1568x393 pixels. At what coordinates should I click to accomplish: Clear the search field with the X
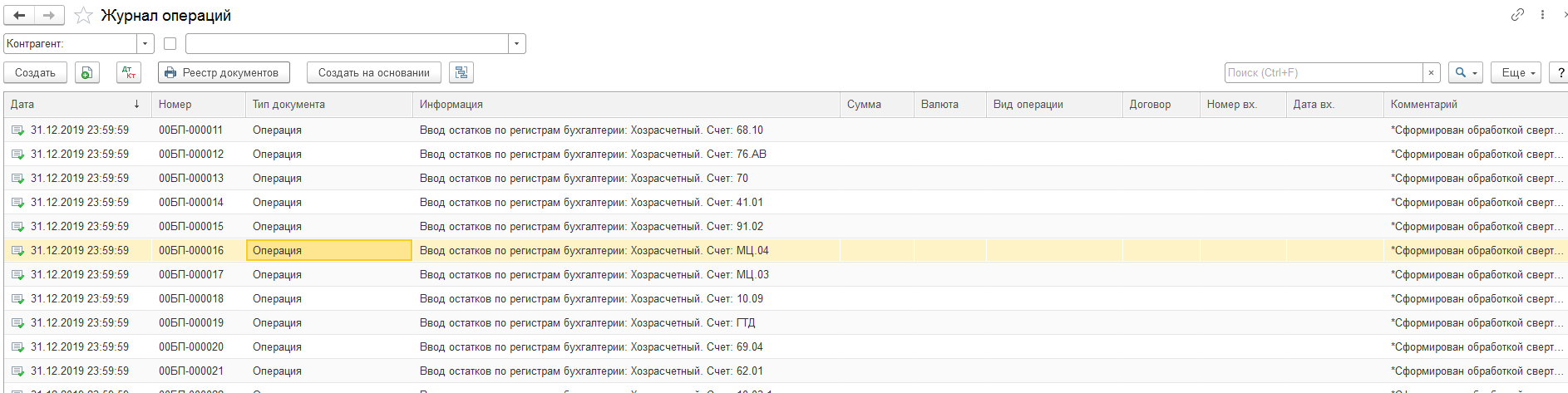coord(1431,73)
